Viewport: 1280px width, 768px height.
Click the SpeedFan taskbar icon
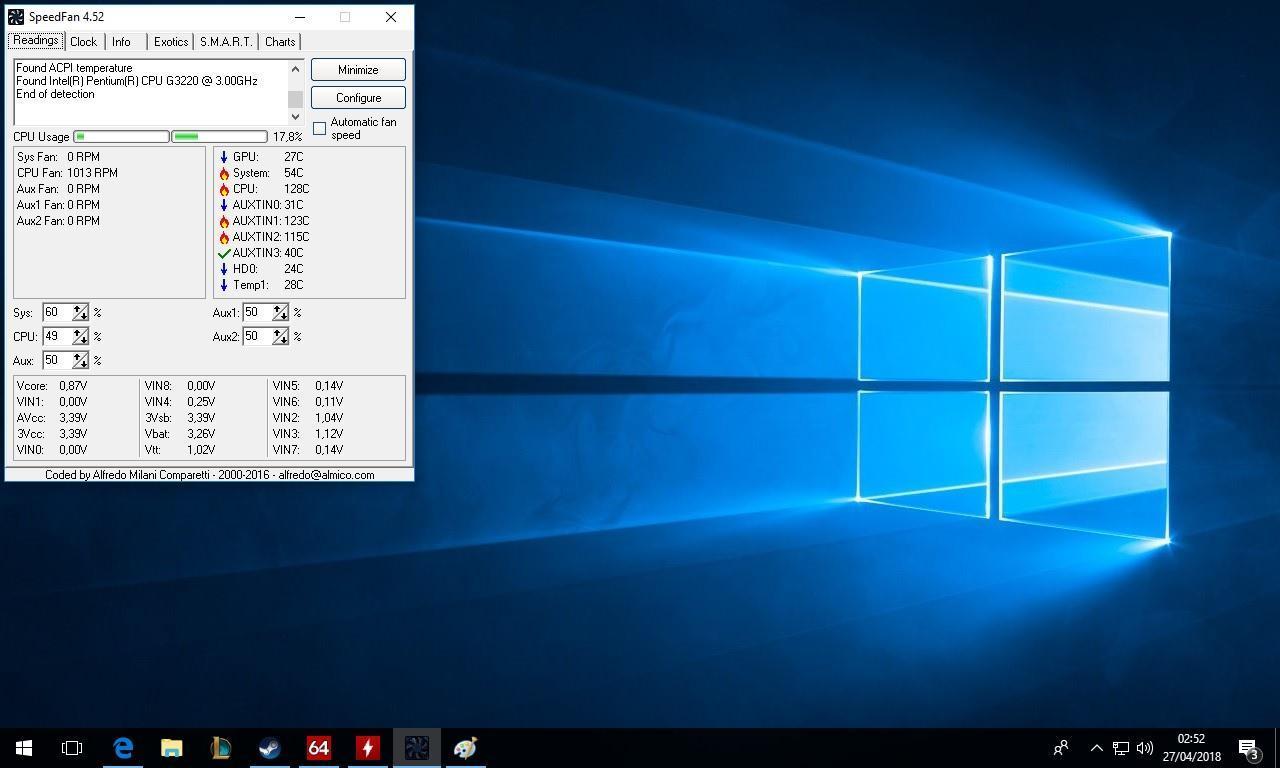coord(416,748)
